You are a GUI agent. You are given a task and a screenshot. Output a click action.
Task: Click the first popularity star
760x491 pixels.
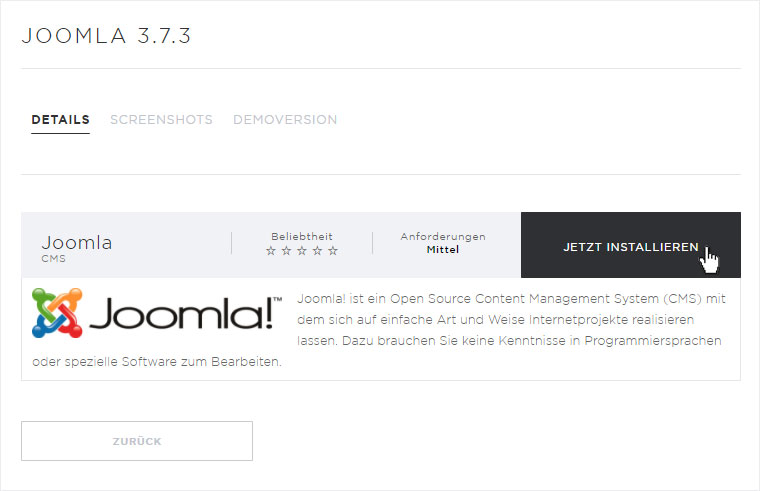[271, 251]
